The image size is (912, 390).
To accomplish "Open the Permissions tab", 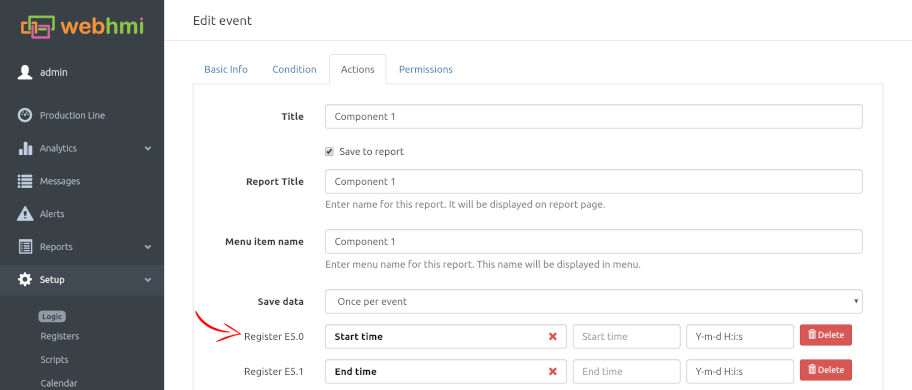I will pyautogui.click(x=426, y=69).
